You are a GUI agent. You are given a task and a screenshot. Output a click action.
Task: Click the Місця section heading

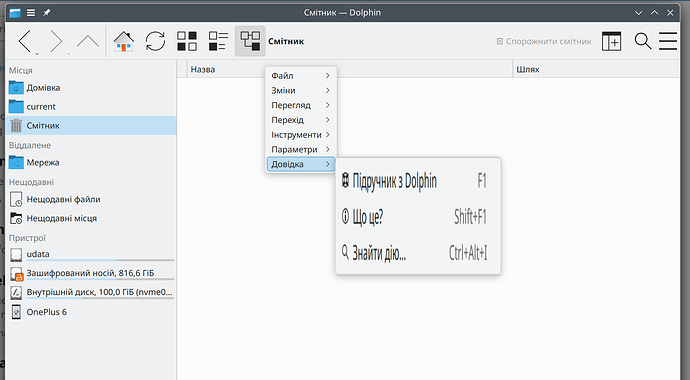click(21, 70)
